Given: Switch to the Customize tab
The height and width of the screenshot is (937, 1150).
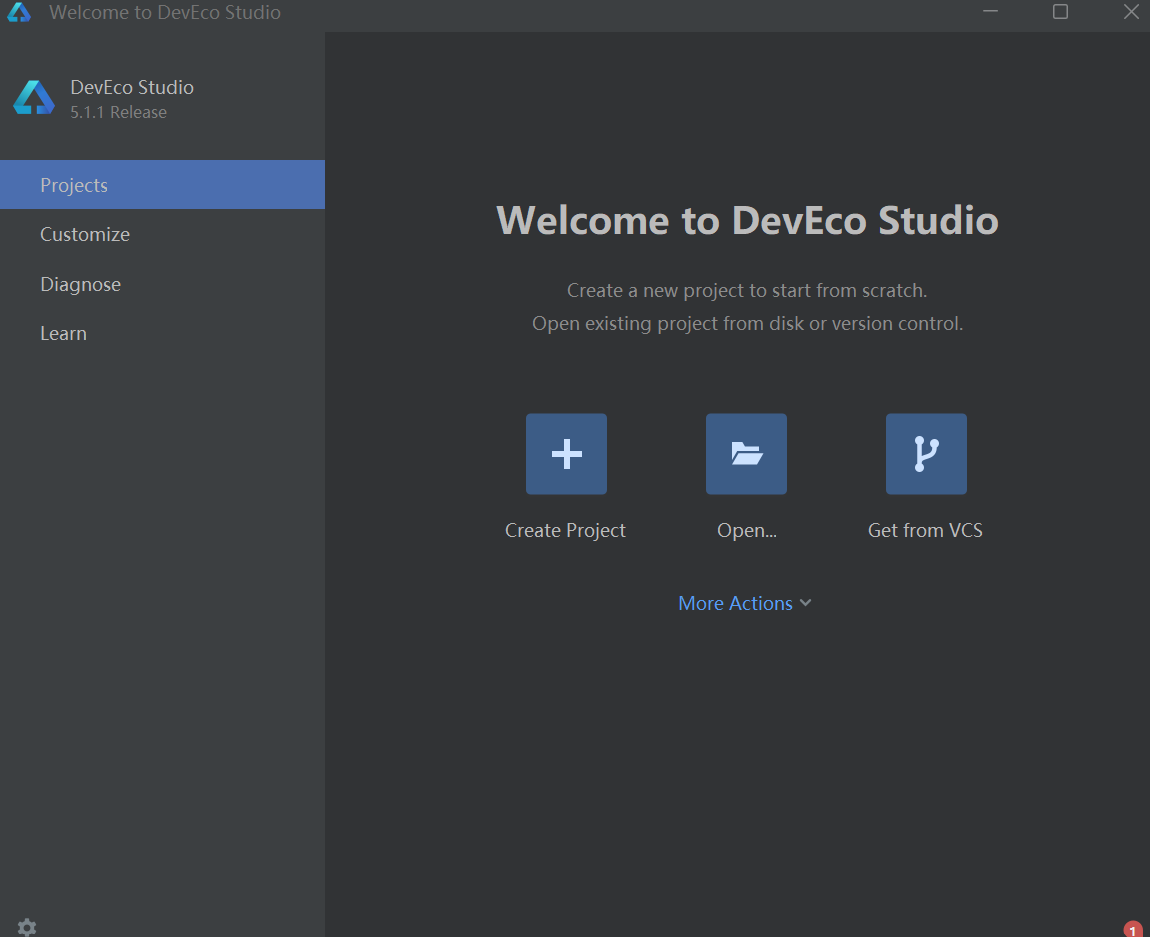Looking at the screenshot, I should [162, 234].
